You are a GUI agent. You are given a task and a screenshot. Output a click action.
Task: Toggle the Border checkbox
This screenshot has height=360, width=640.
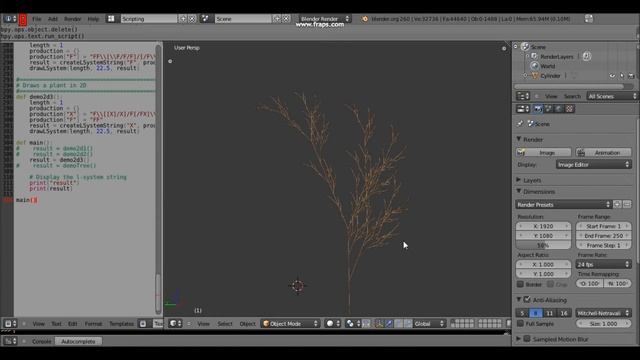click(x=520, y=284)
